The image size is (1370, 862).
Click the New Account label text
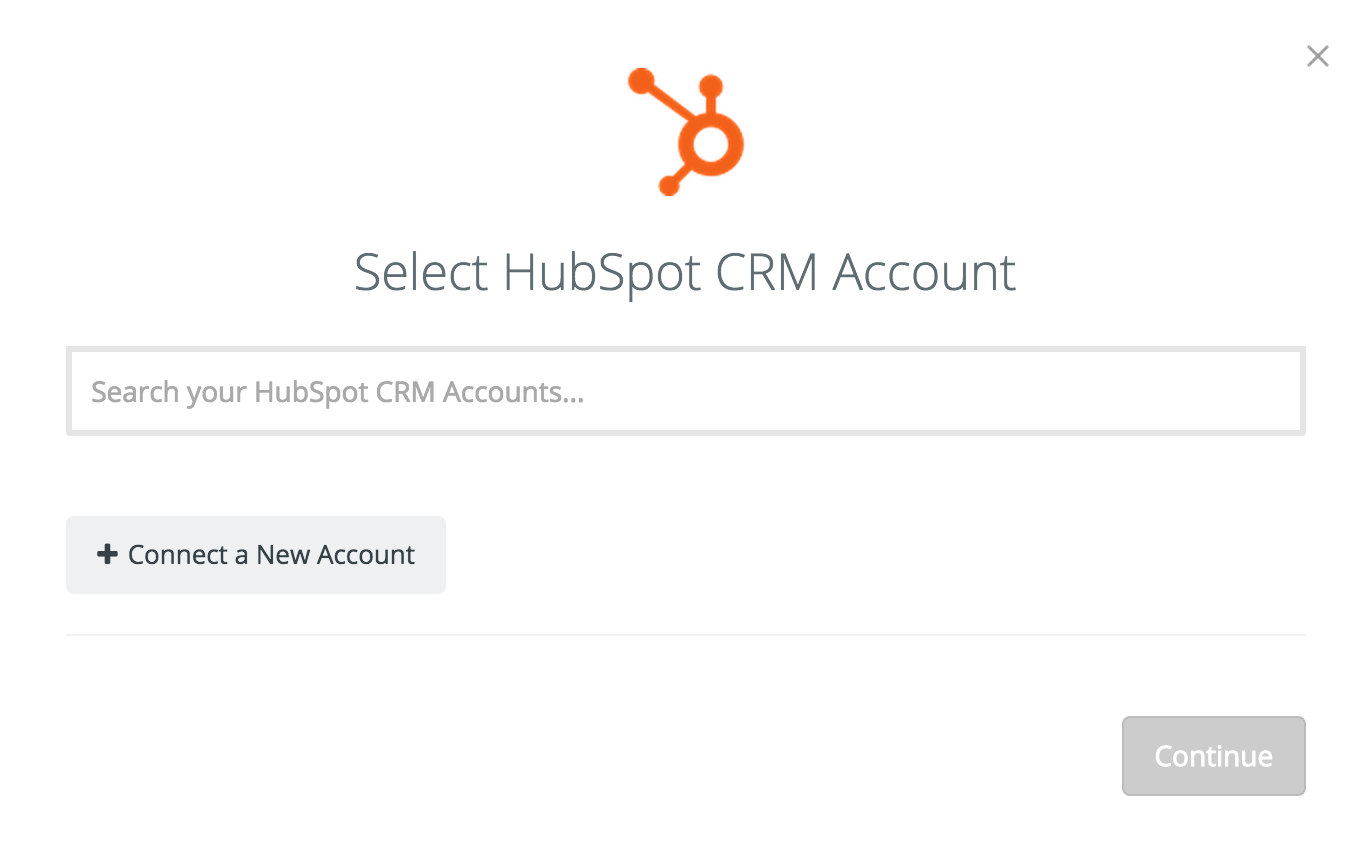pyautogui.click(x=335, y=555)
